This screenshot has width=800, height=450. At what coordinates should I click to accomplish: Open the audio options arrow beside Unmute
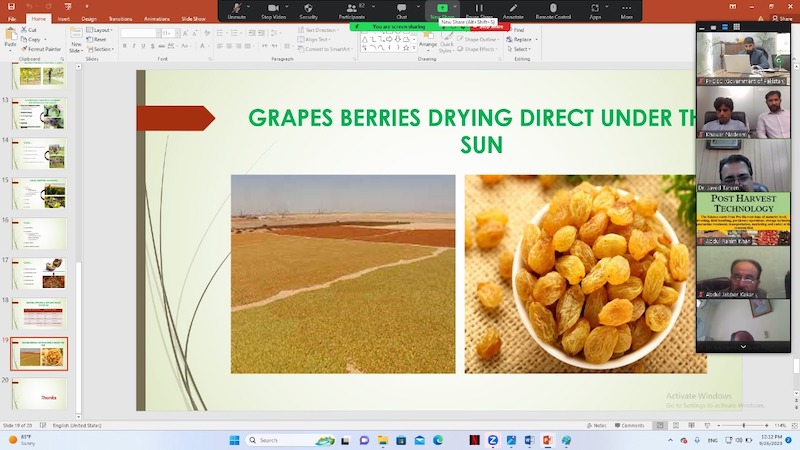[x=251, y=8]
